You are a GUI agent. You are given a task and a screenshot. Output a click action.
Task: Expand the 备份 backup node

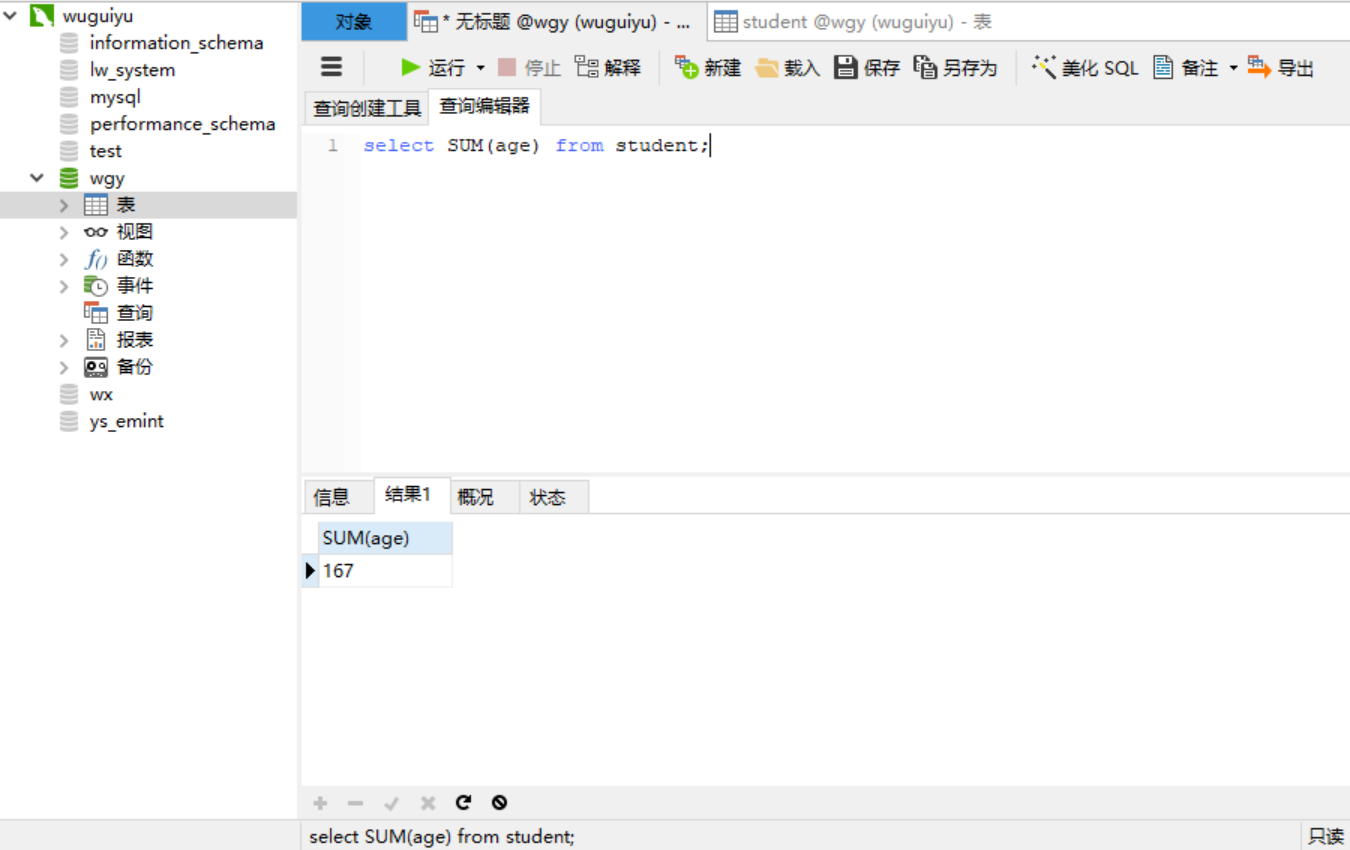coord(64,367)
